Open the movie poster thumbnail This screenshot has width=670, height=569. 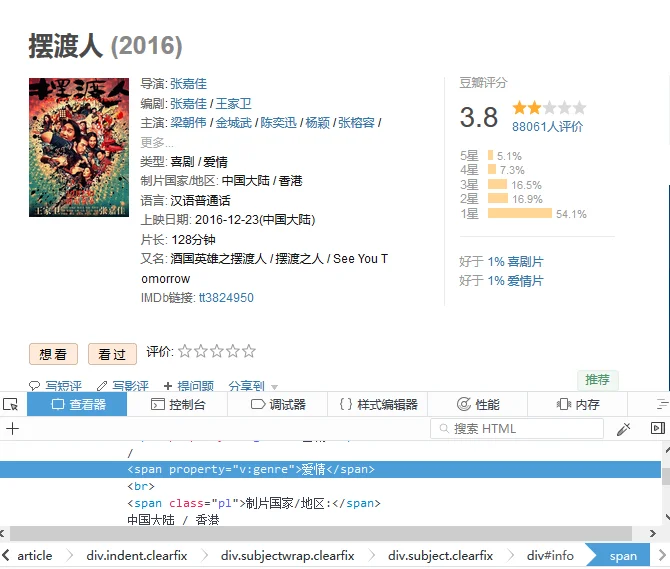(x=79, y=147)
